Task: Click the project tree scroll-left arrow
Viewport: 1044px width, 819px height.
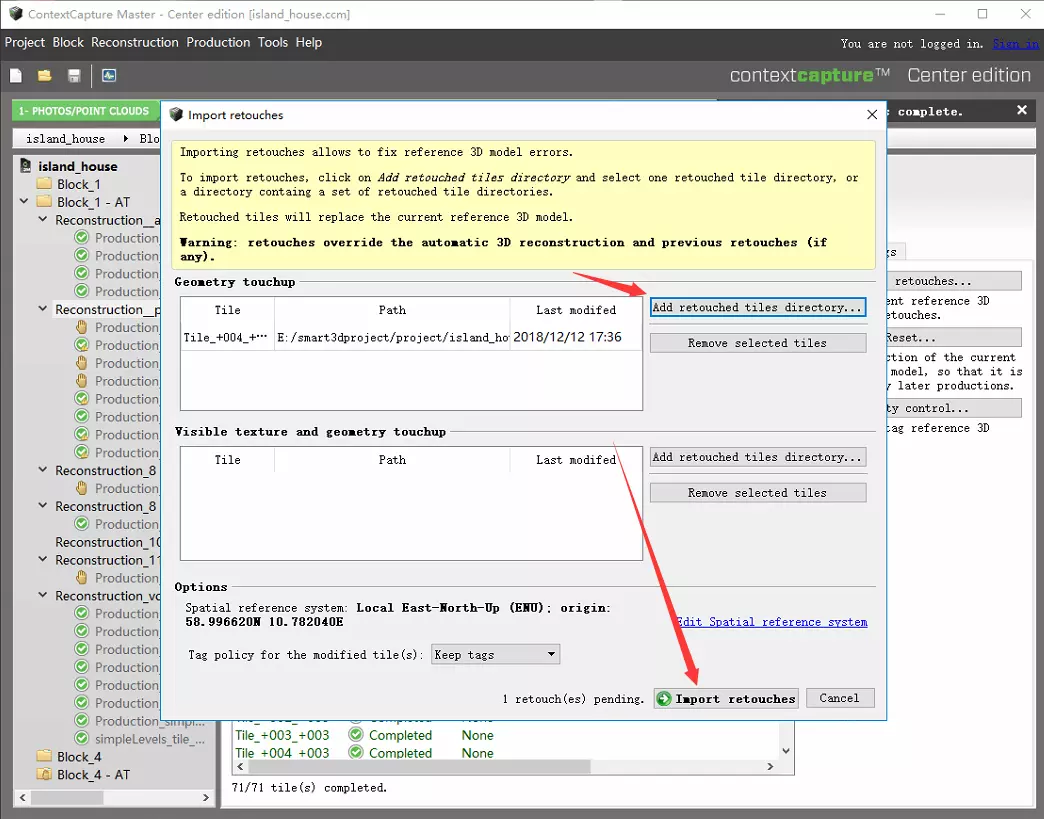Action: (x=23, y=797)
